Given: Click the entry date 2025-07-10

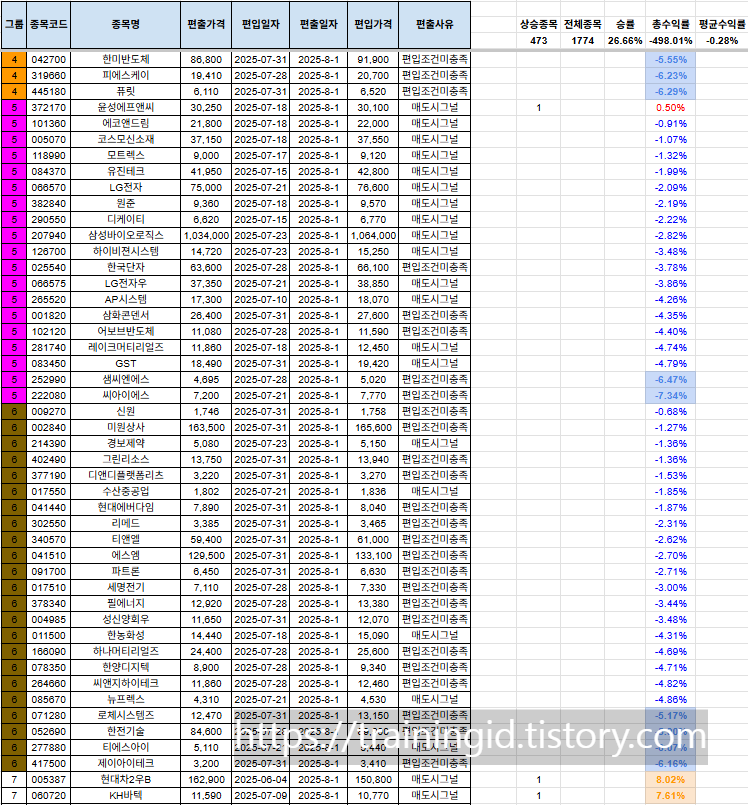Looking at the screenshot, I should point(260,300).
